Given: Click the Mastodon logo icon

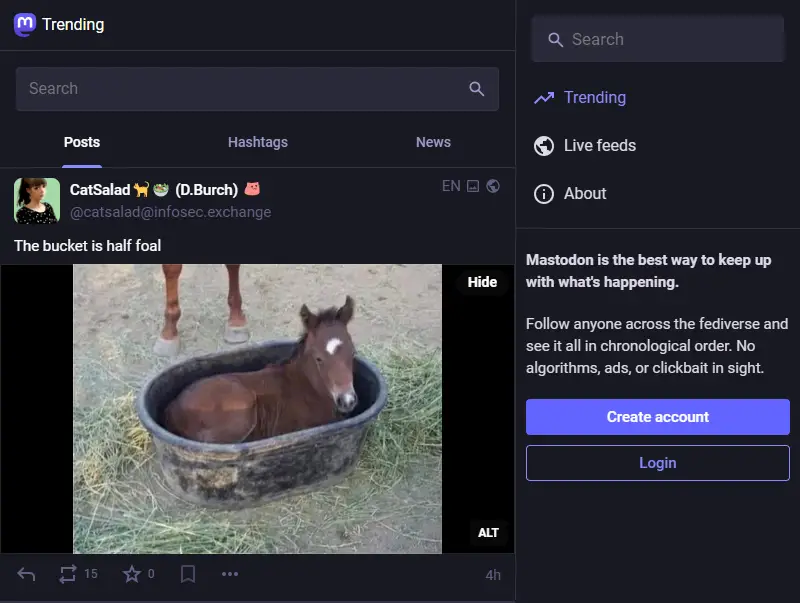Looking at the screenshot, I should coord(24,24).
